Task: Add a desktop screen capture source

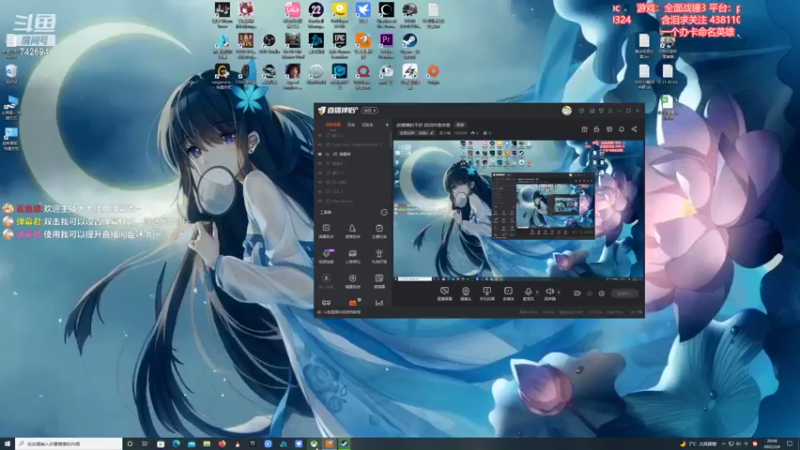Action: [x=444, y=293]
